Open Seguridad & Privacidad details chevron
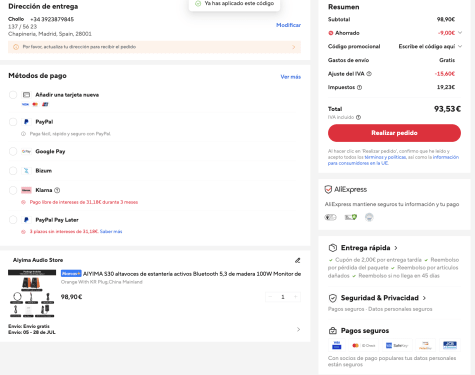The width and height of the screenshot is (475, 375). pos(424,298)
